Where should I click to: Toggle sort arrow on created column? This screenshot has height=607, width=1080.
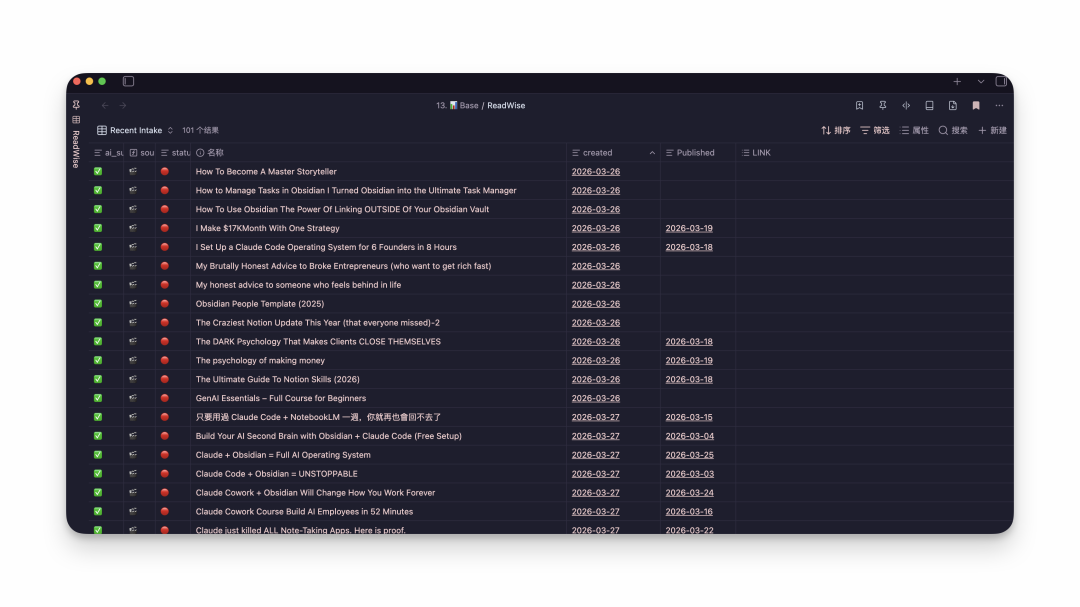[x=652, y=153]
